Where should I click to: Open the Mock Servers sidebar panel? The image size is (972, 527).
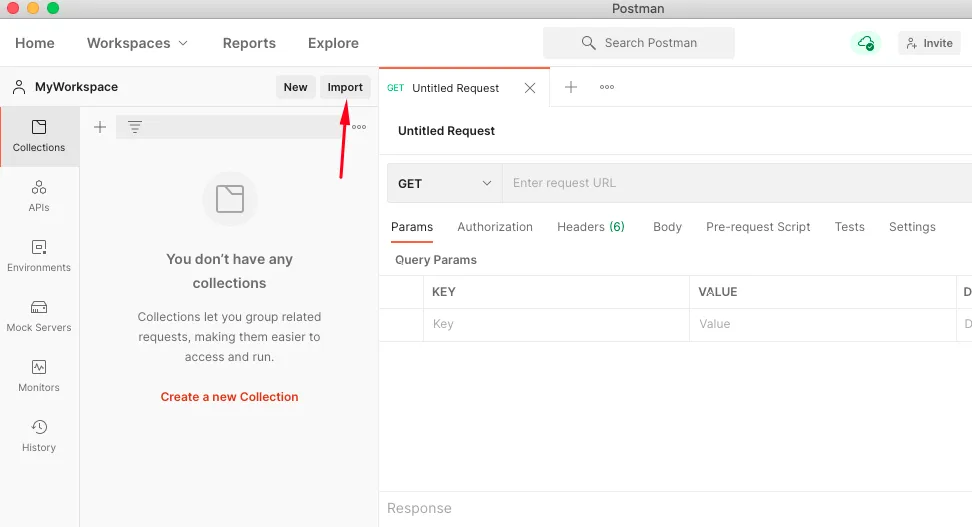[x=39, y=316]
